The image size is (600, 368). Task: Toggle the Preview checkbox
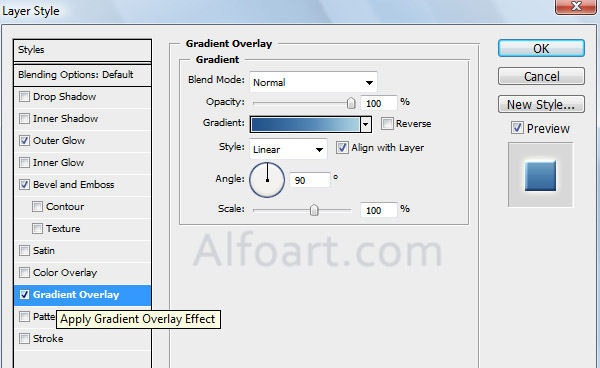click(x=517, y=128)
